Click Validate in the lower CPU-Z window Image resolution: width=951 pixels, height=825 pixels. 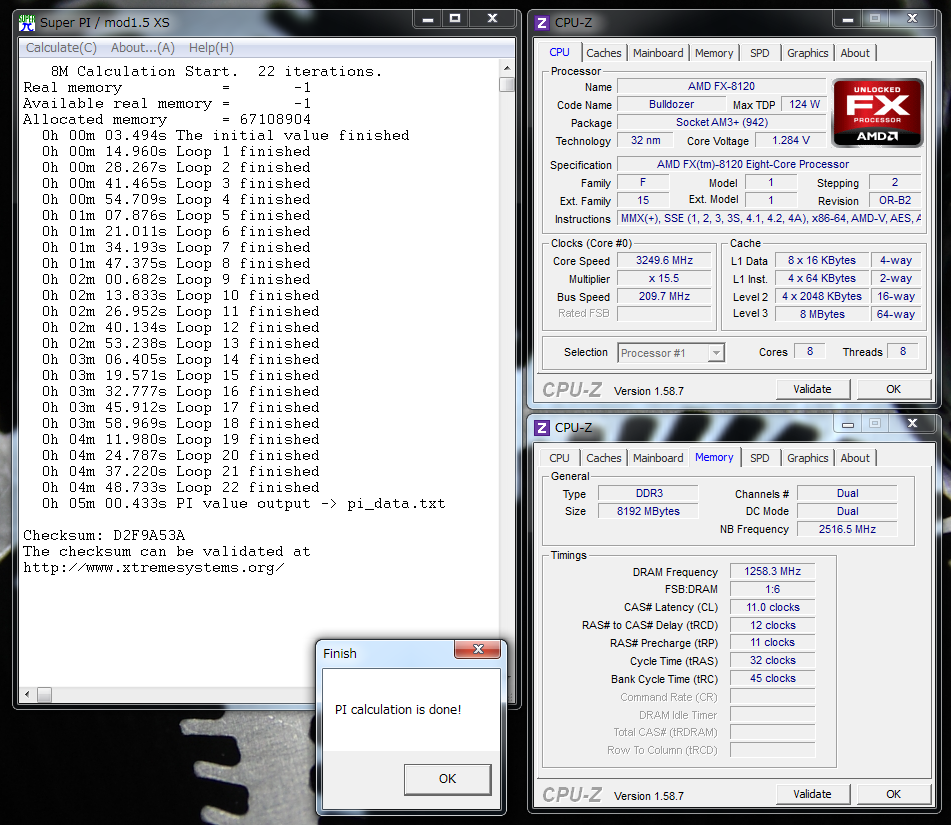[x=813, y=795]
